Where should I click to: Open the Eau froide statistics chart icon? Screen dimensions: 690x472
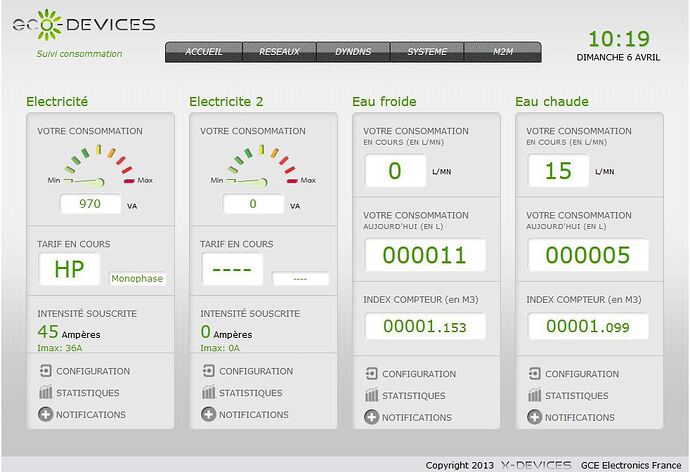click(x=371, y=396)
